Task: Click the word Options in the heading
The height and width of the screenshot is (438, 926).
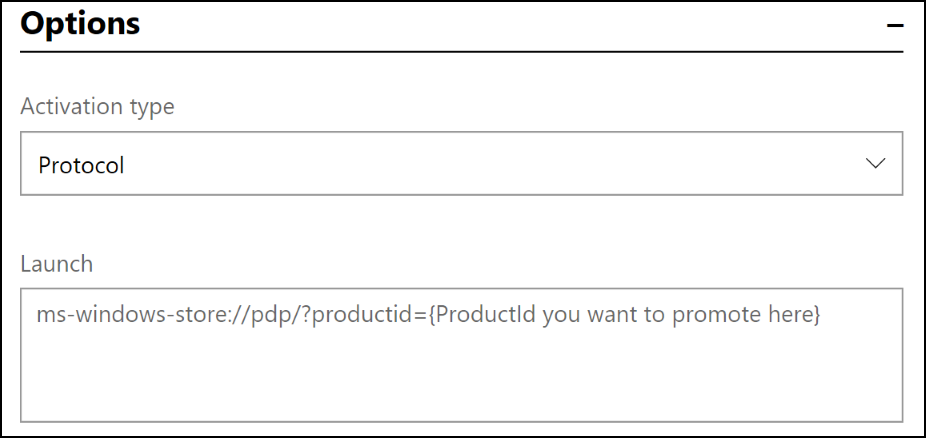Action: click(80, 24)
